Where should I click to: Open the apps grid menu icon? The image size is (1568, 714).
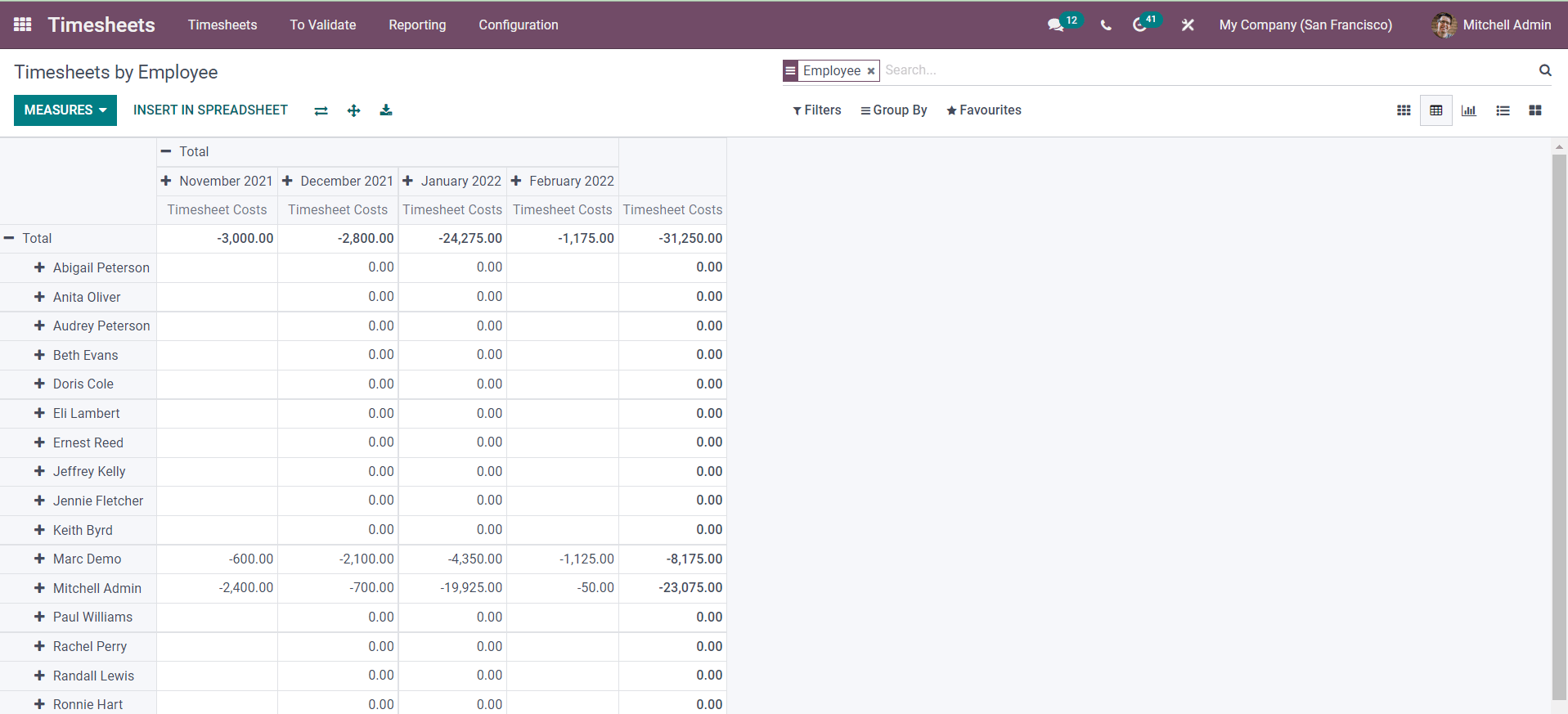(x=23, y=25)
